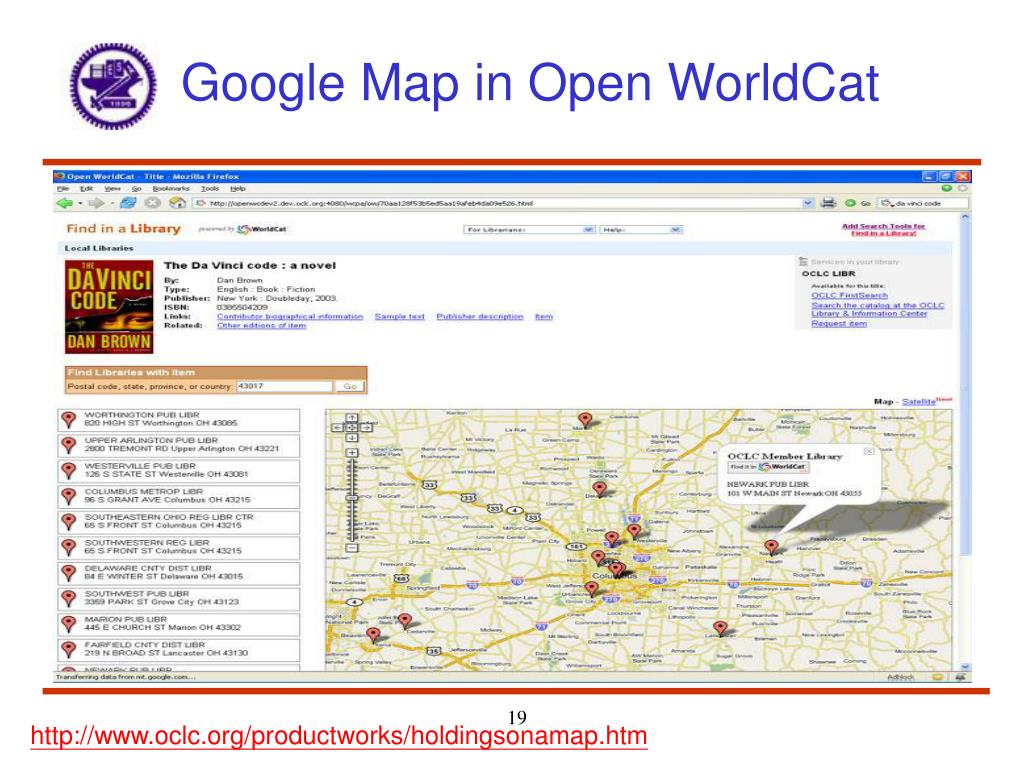Click the Contributor biographical information link
Screen dimensions: 1024x768
coord(290,317)
